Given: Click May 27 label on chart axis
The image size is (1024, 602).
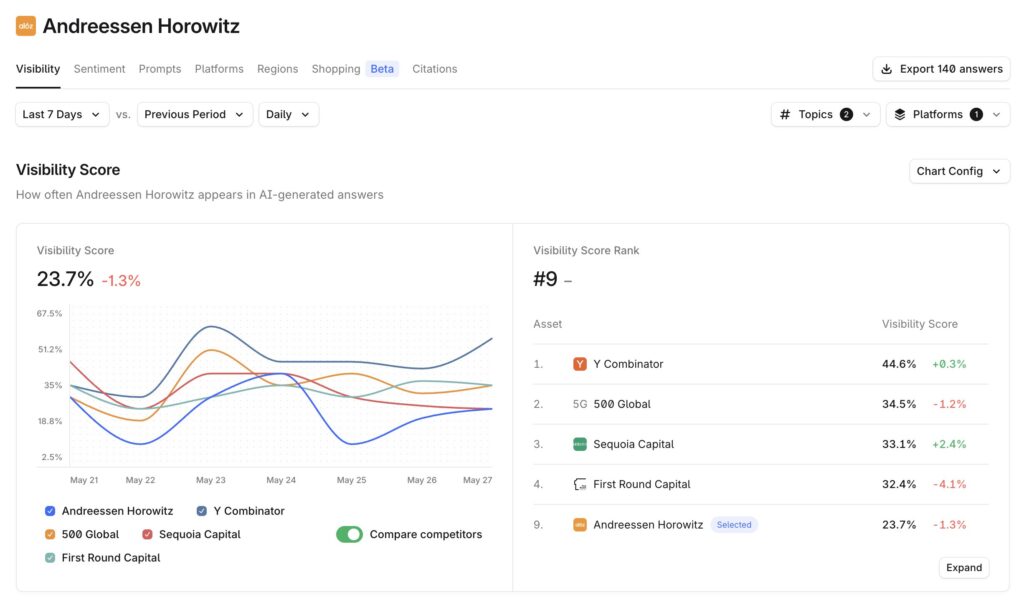Looking at the screenshot, I should (x=477, y=480).
